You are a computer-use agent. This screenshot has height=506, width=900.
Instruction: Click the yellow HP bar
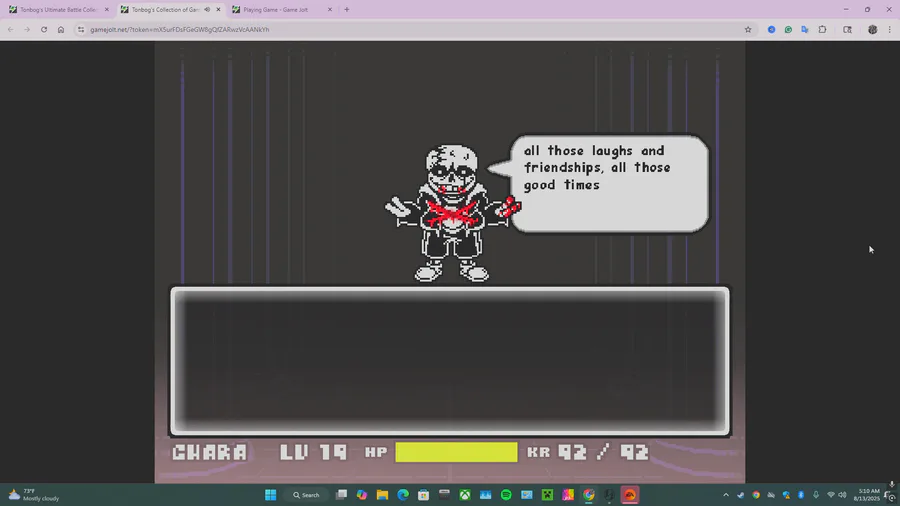(x=456, y=452)
